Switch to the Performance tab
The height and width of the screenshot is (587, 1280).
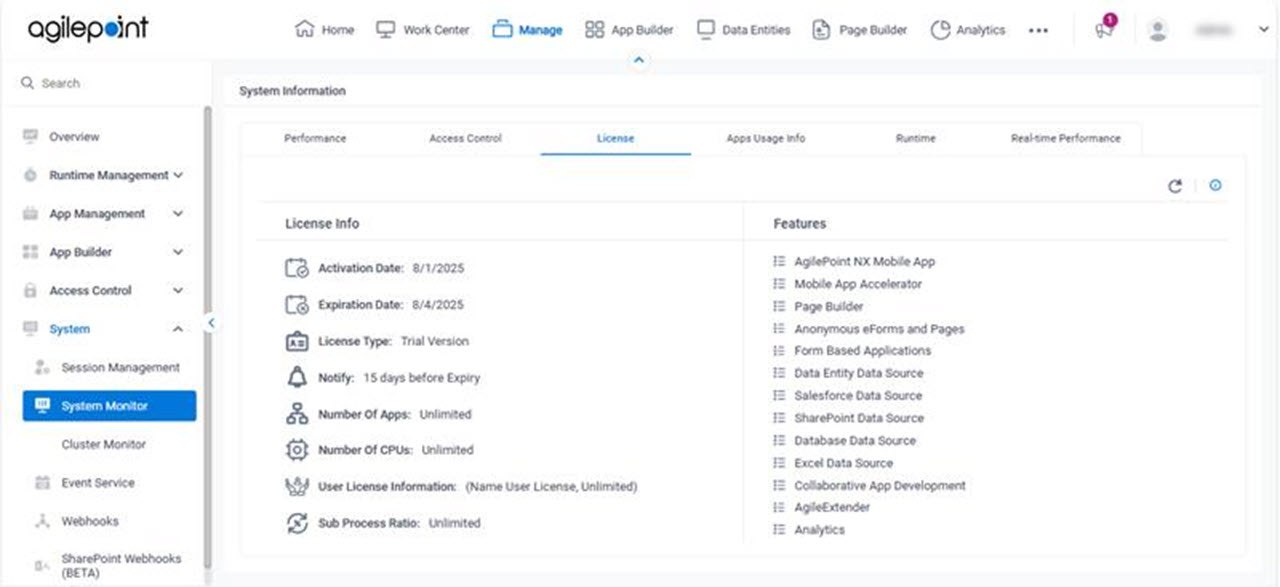[x=315, y=138]
